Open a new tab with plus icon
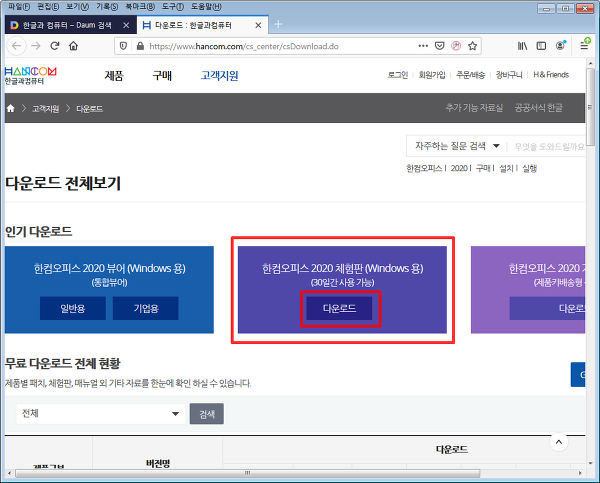The width and height of the screenshot is (600, 483). coord(278,24)
